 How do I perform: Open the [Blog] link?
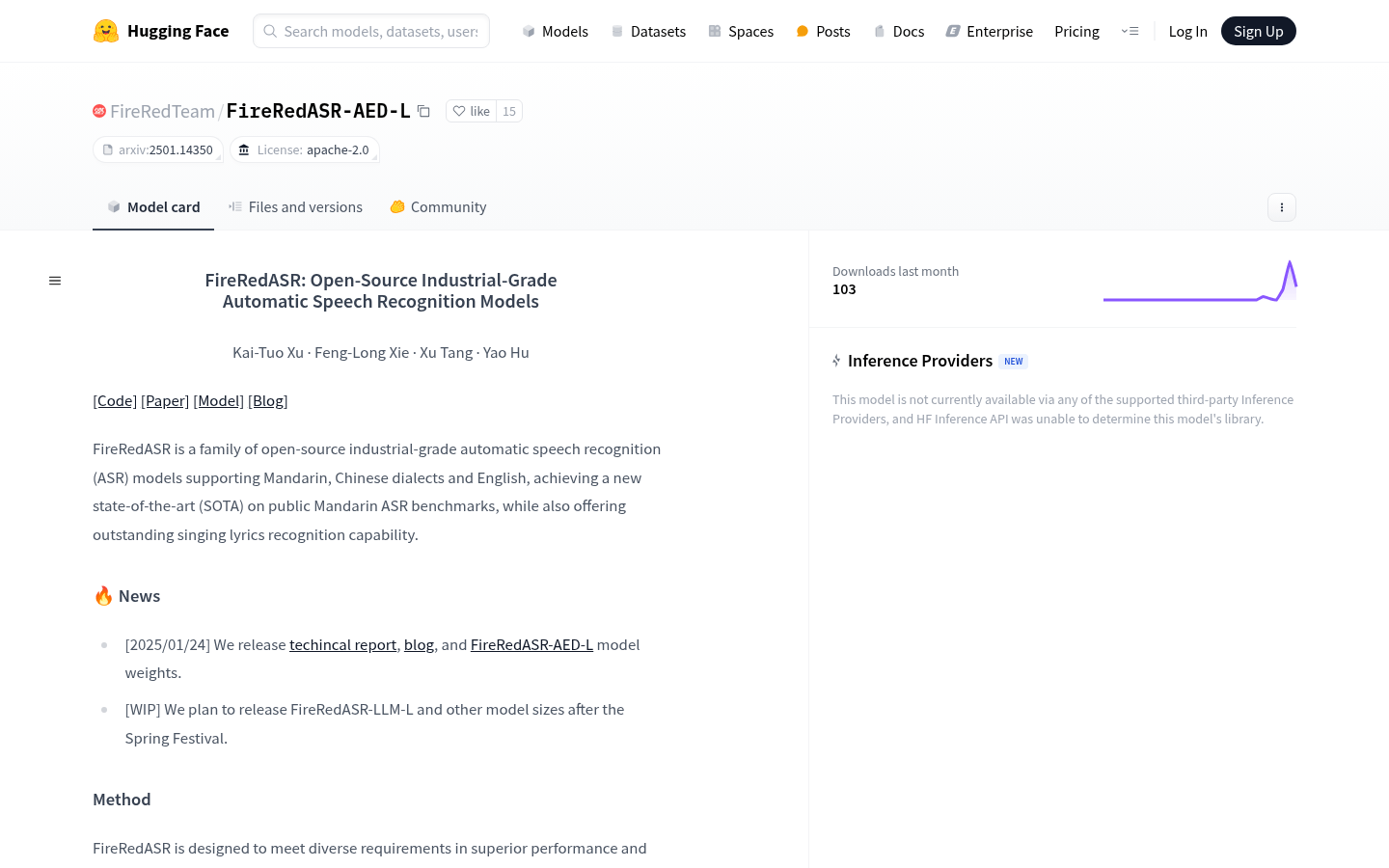point(268,400)
